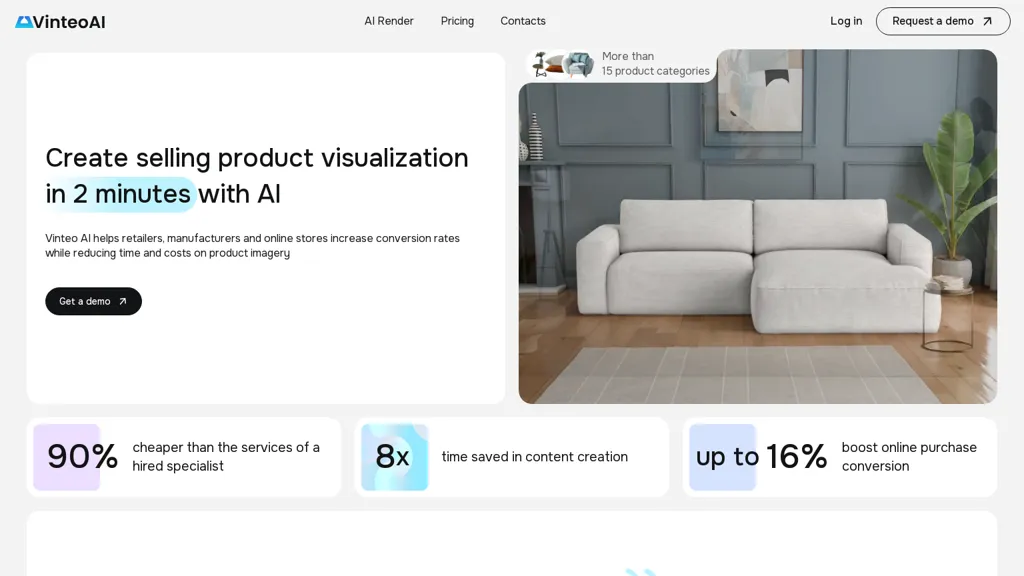Click the Vinteo AI description paragraph

(253, 246)
